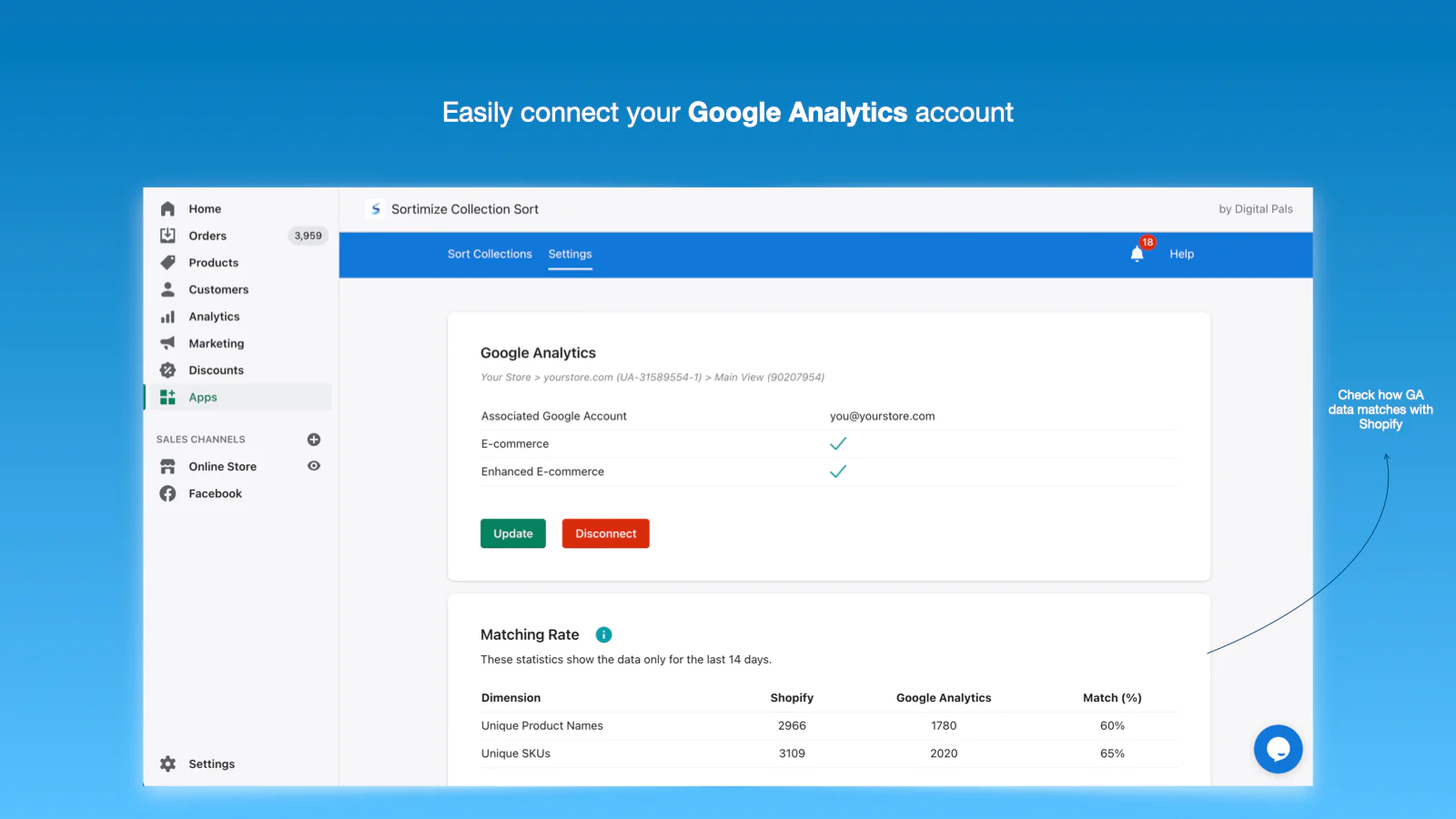Open Discounts in the sidebar

(217, 370)
